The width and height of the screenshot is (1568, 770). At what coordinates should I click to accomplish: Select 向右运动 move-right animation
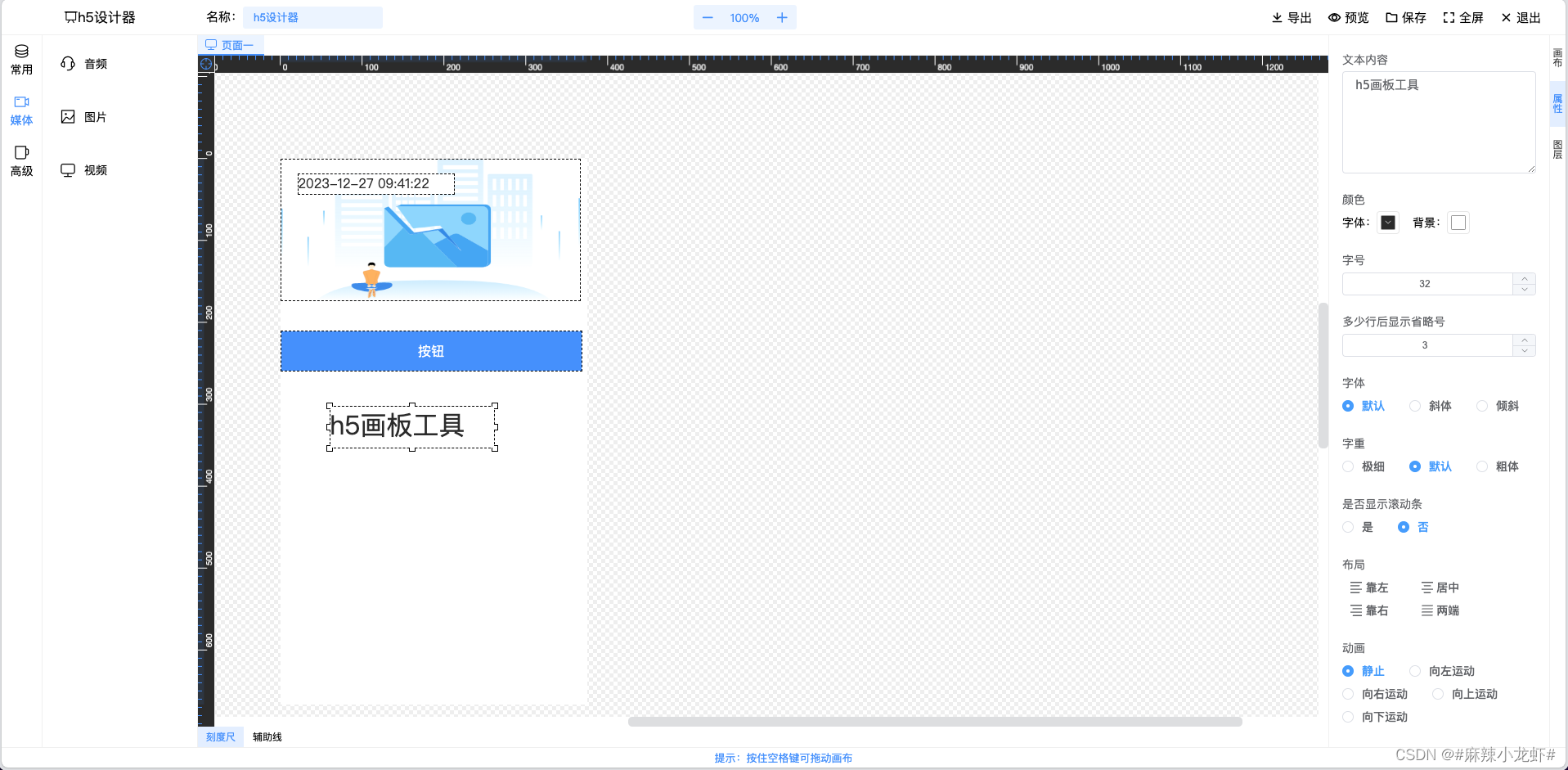coord(1375,694)
